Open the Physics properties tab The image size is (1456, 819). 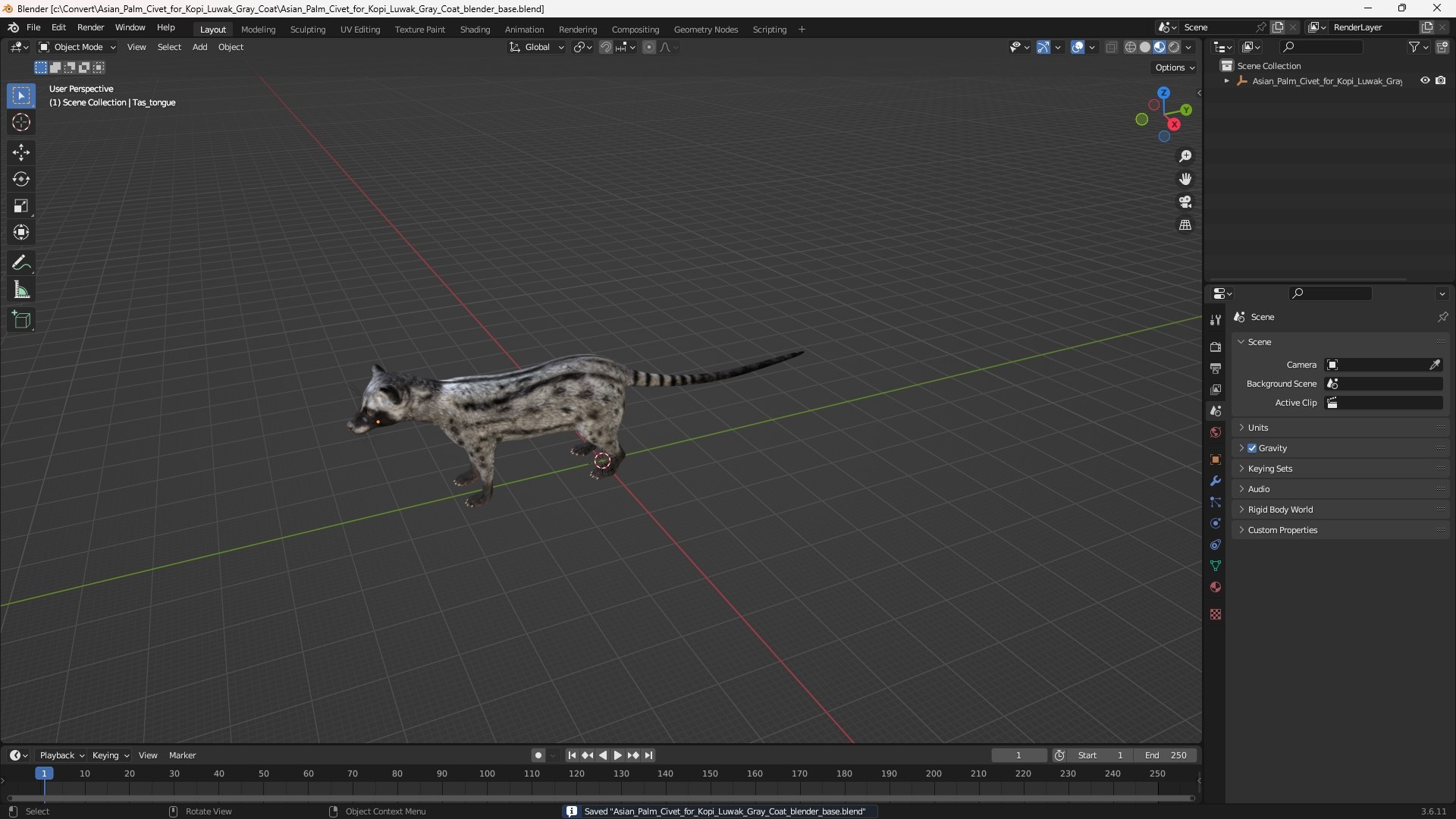1216,523
